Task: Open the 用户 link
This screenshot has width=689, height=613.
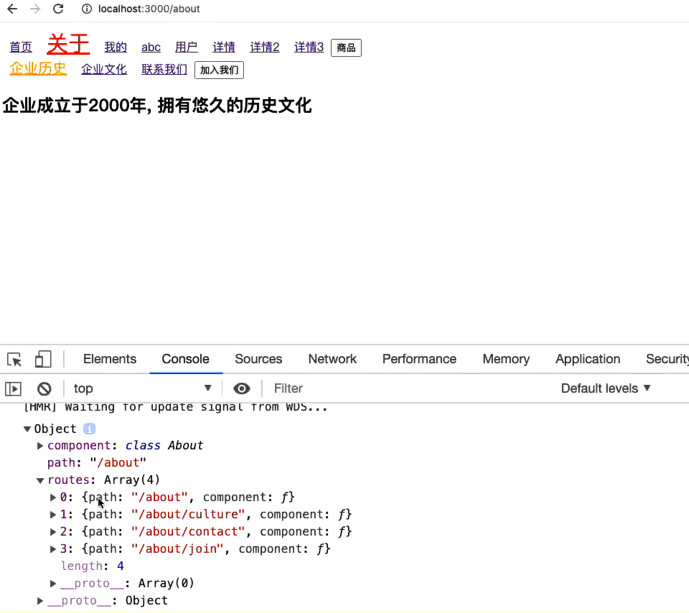Action: pyautogui.click(x=186, y=47)
